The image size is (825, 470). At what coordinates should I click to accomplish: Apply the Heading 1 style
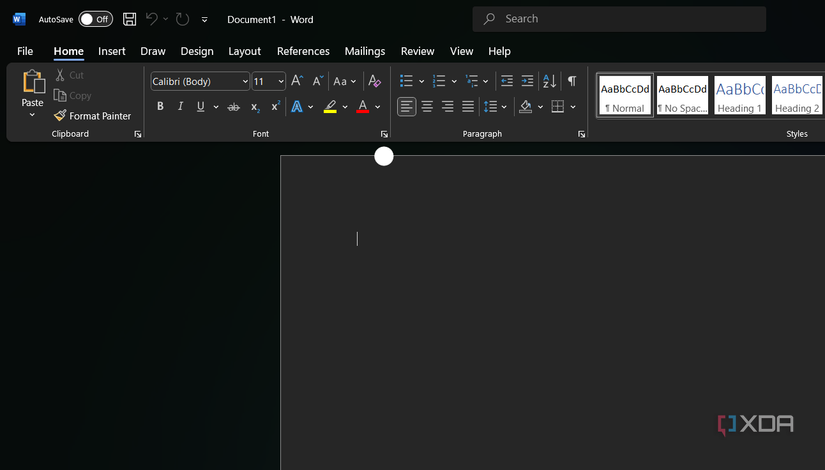[740, 95]
